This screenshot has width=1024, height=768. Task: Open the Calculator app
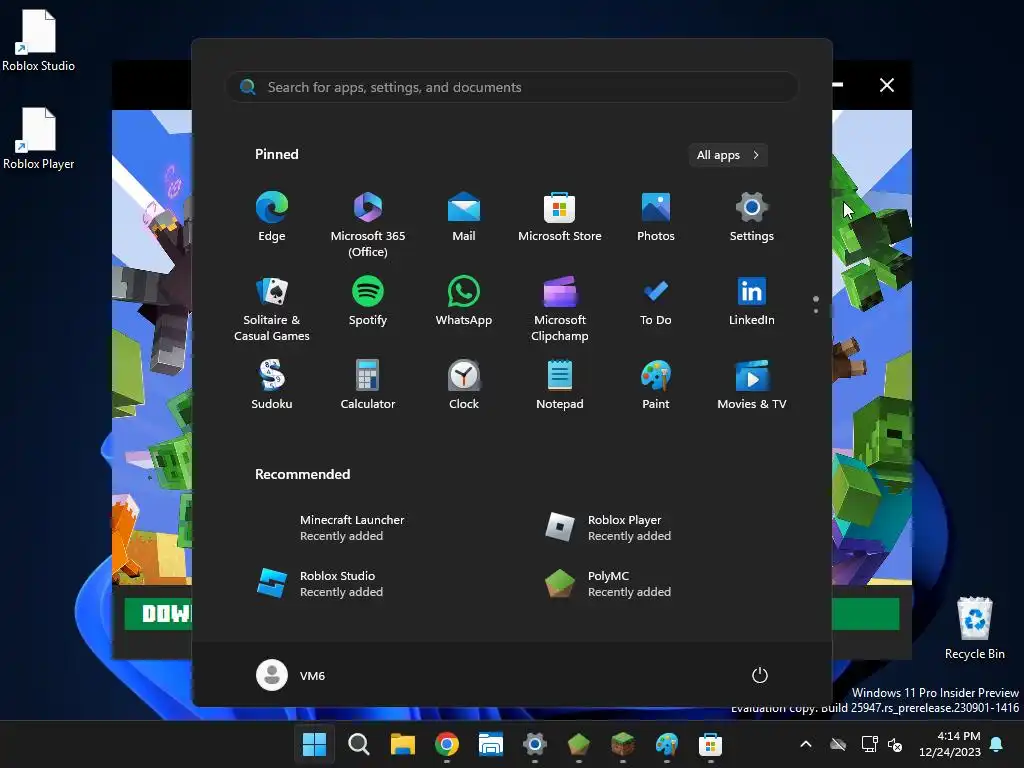(x=368, y=385)
